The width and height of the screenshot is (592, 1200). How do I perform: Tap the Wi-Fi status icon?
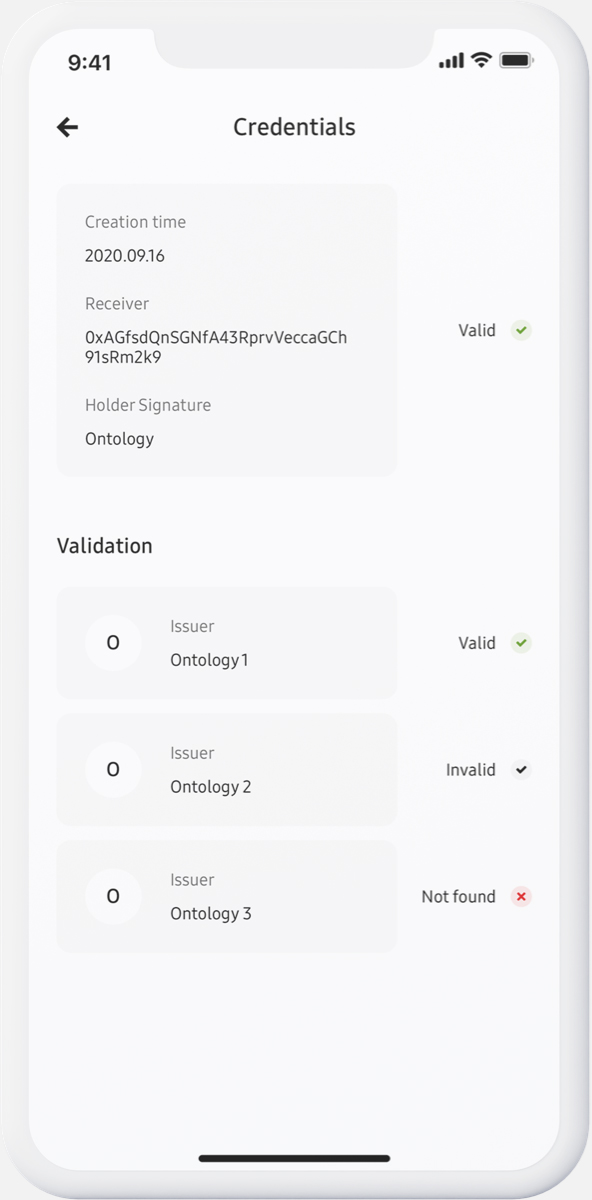(482, 61)
